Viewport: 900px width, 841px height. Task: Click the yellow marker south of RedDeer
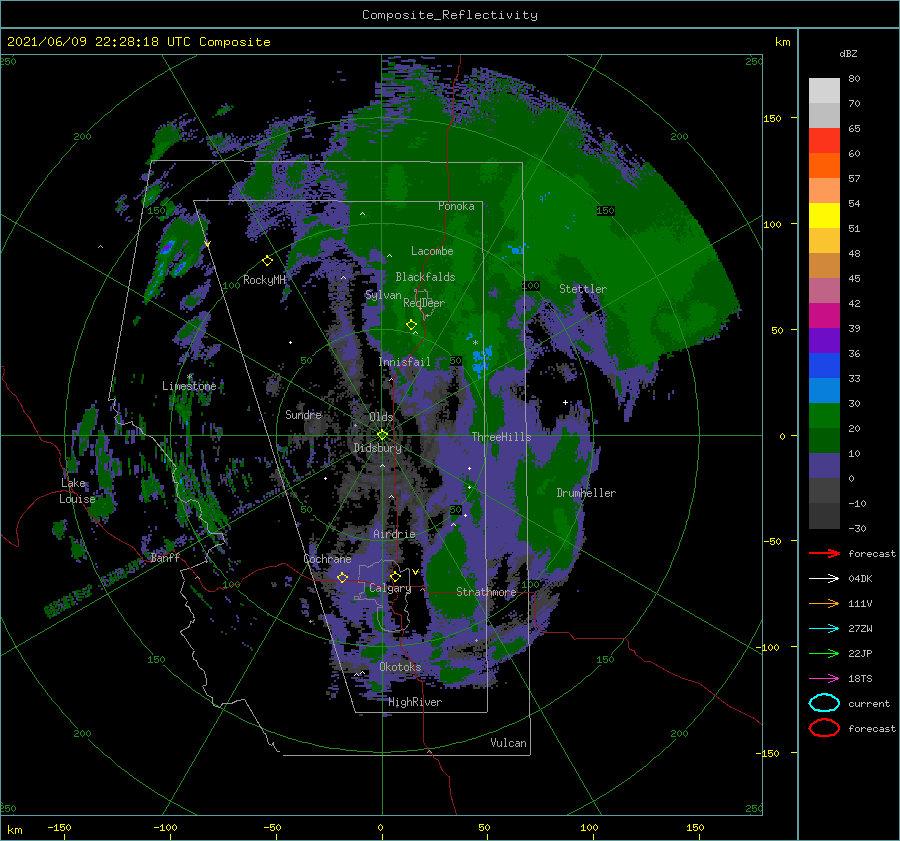pos(412,325)
